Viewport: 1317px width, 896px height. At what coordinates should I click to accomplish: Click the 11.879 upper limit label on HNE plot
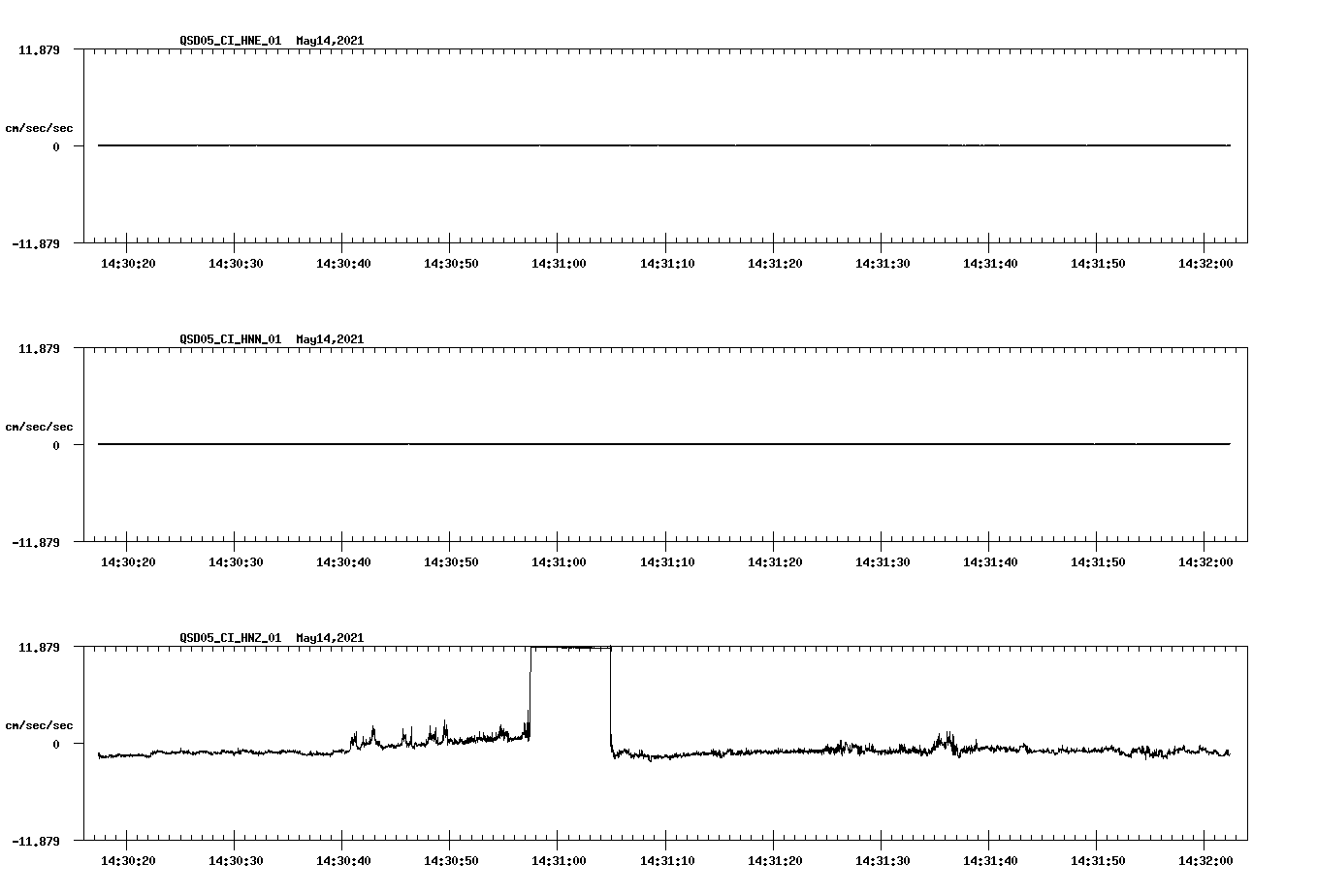(x=37, y=48)
